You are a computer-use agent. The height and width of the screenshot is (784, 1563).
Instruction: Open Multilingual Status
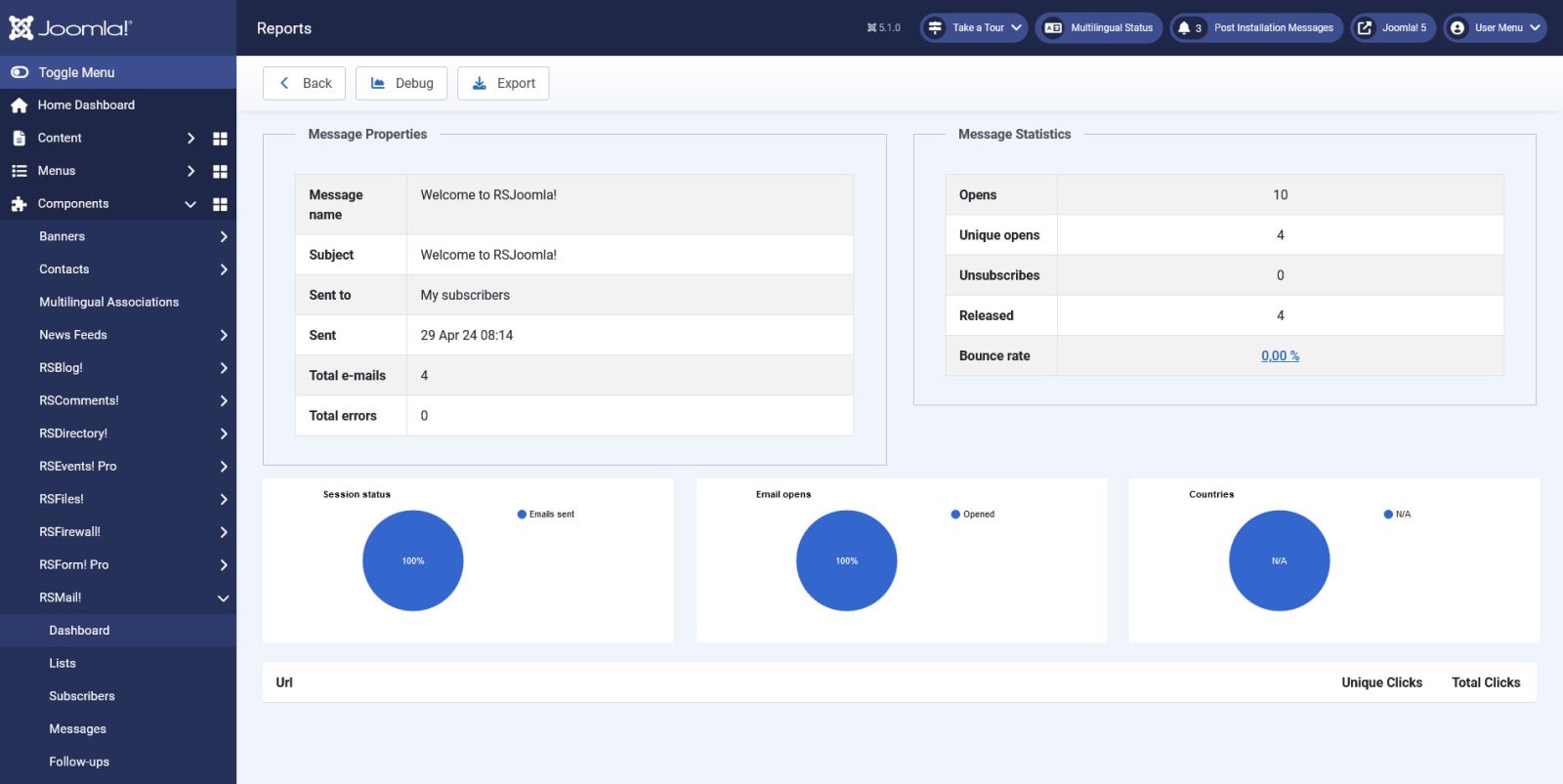pyautogui.click(x=1099, y=27)
